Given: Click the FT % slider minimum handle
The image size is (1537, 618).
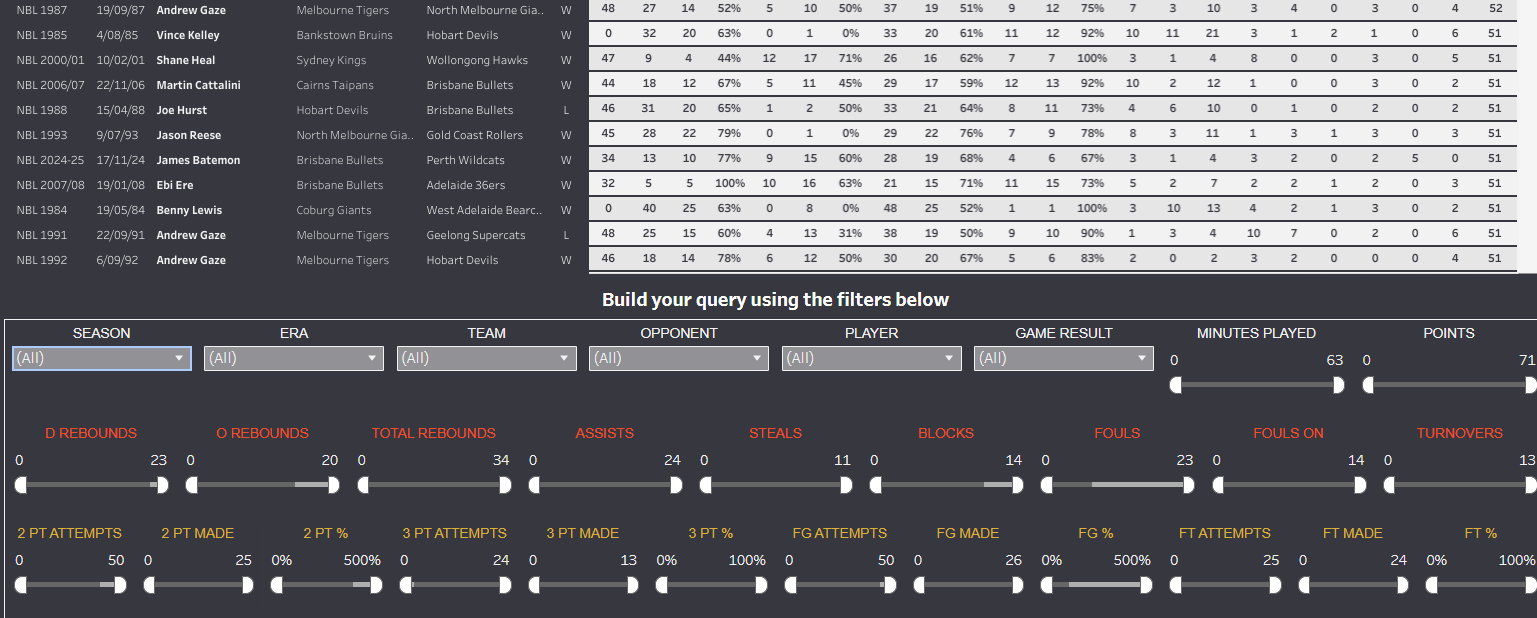Looking at the screenshot, I should click(1432, 585).
